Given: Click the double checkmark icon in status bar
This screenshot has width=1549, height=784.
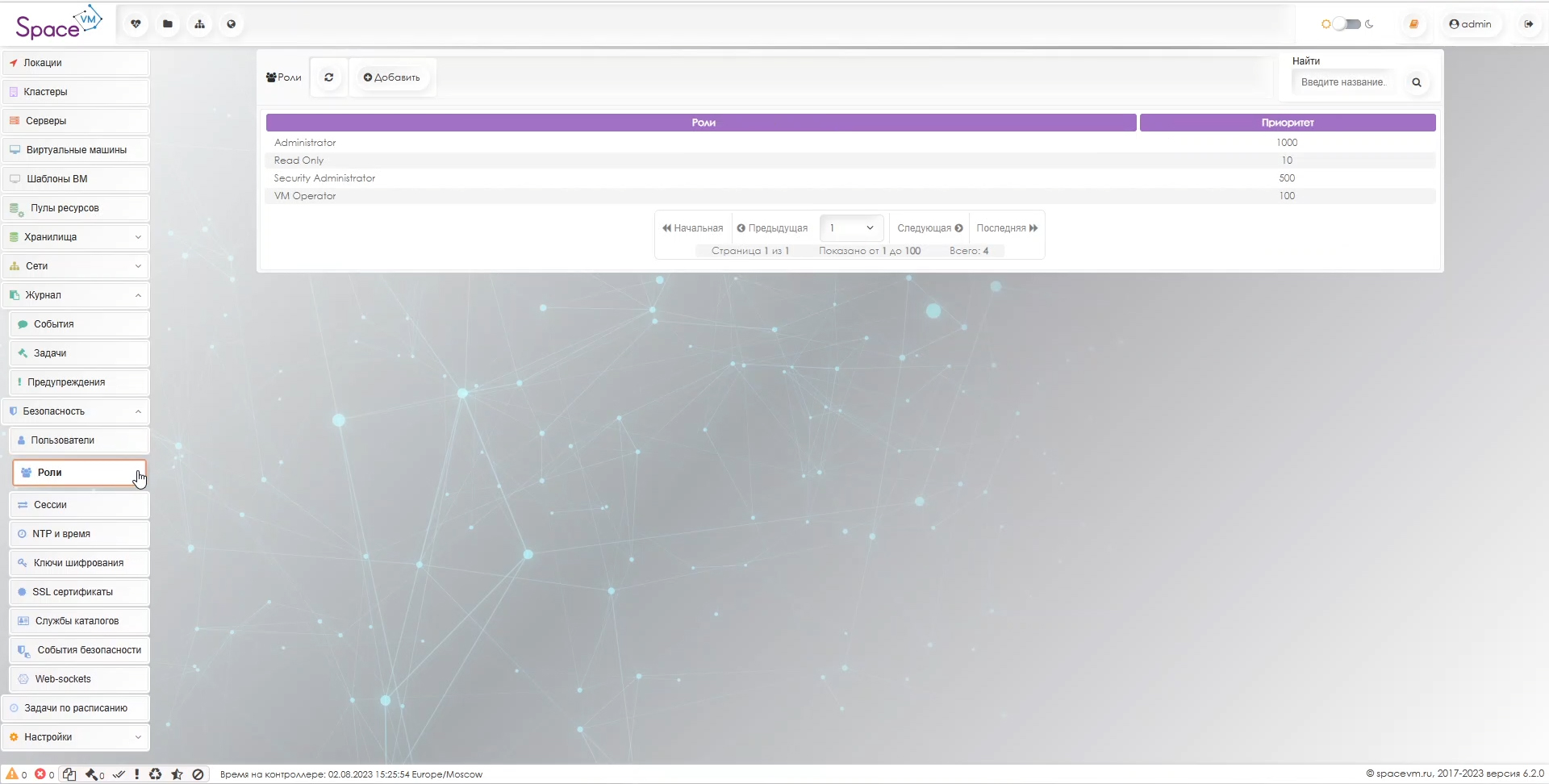Looking at the screenshot, I should coord(119,774).
